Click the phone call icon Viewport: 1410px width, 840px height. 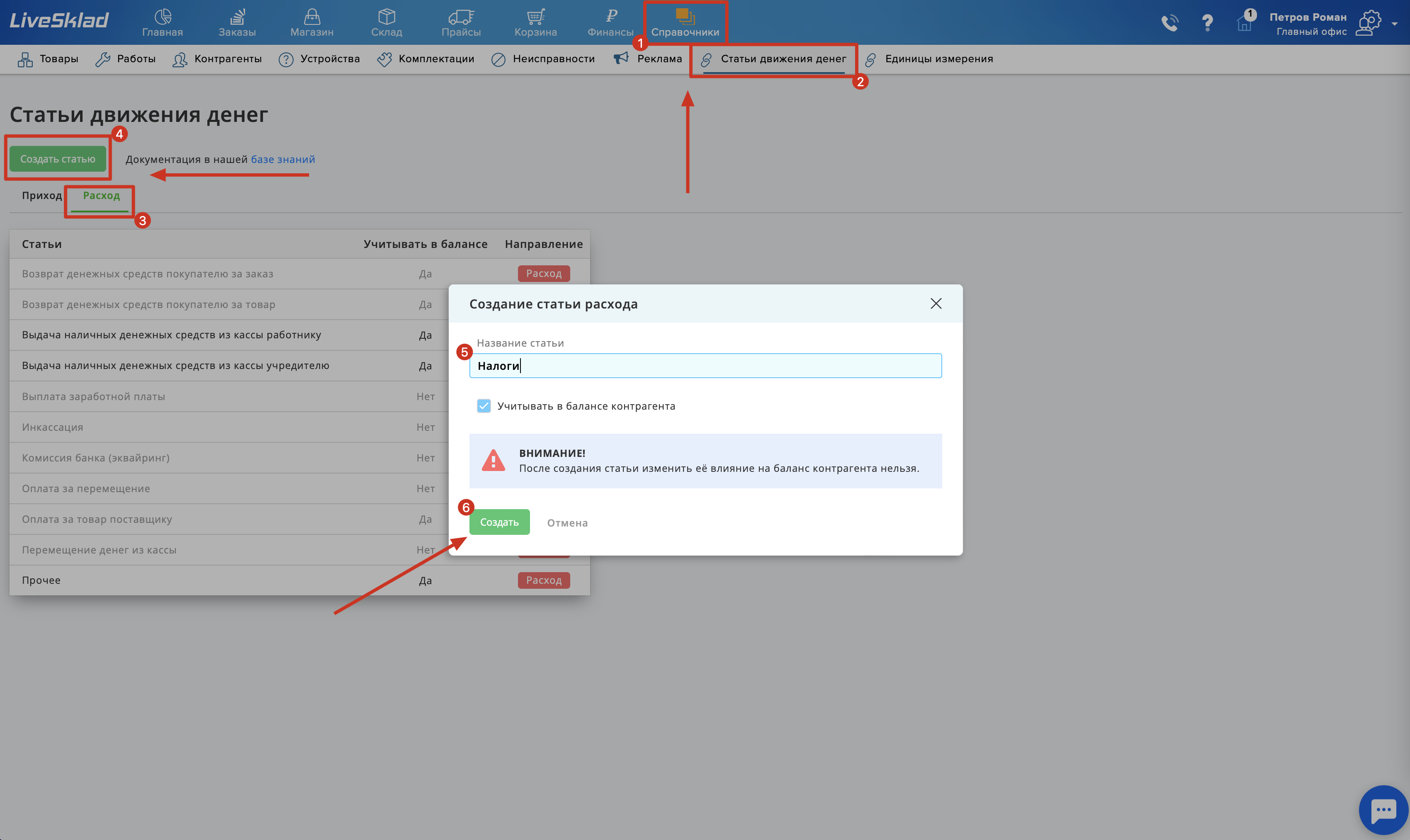[x=1169, y=23]
